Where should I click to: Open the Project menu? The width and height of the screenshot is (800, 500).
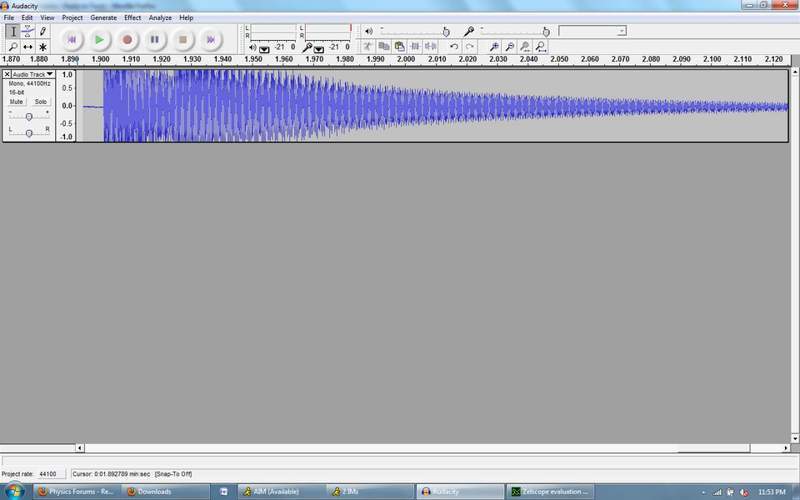point(72,17)
